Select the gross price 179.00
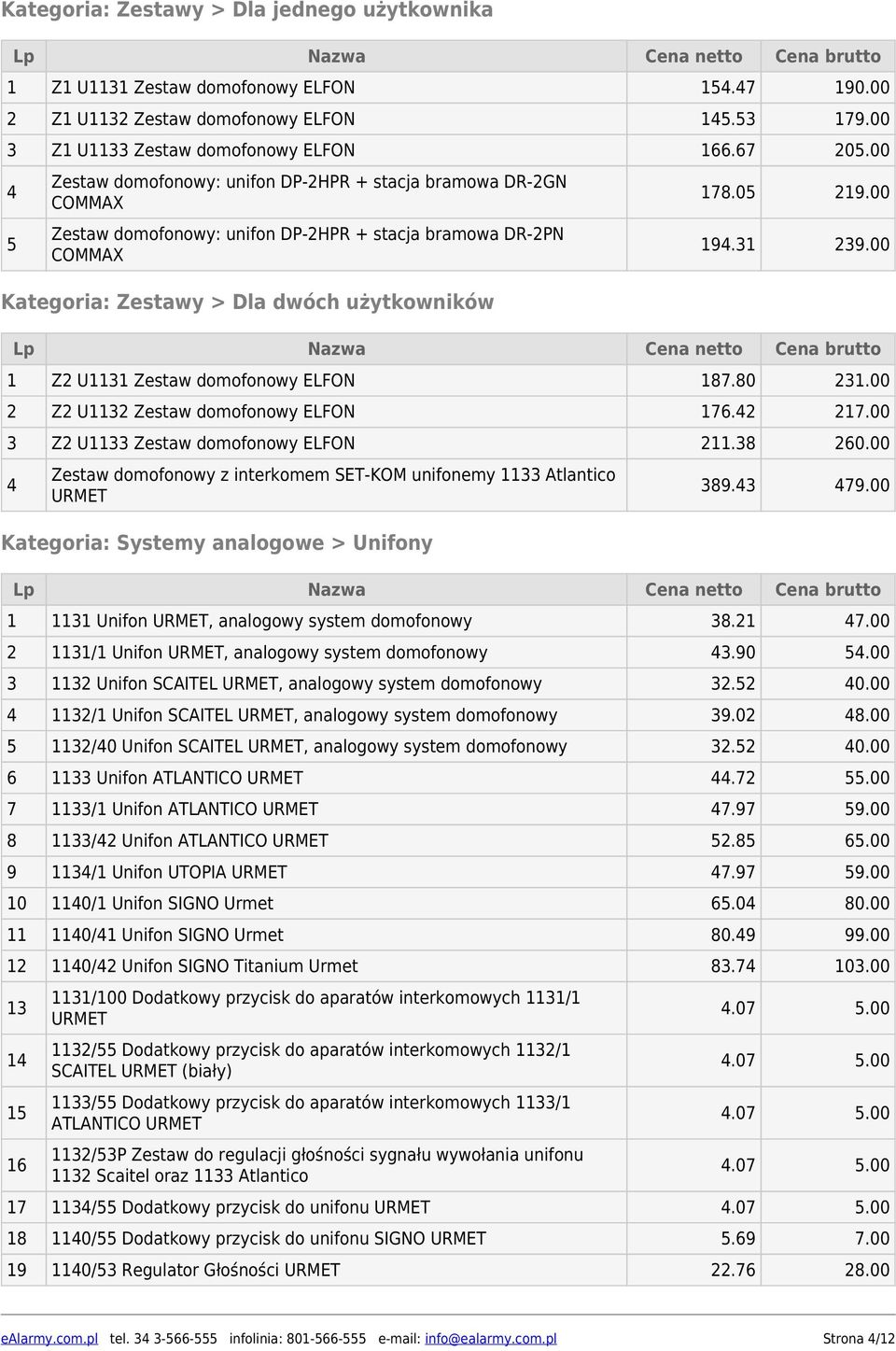Screen dimensions: 896x1351 click(861, 120)
